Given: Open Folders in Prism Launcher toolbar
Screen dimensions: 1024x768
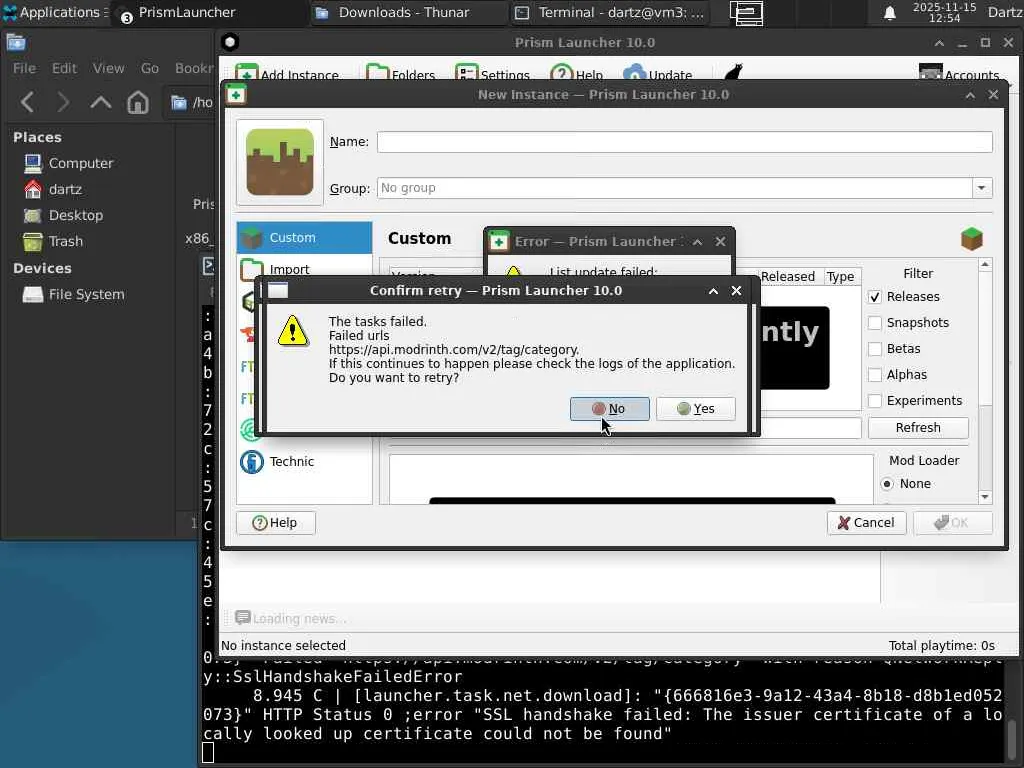Looking at the screenshot, I should (x=400, y=74).
